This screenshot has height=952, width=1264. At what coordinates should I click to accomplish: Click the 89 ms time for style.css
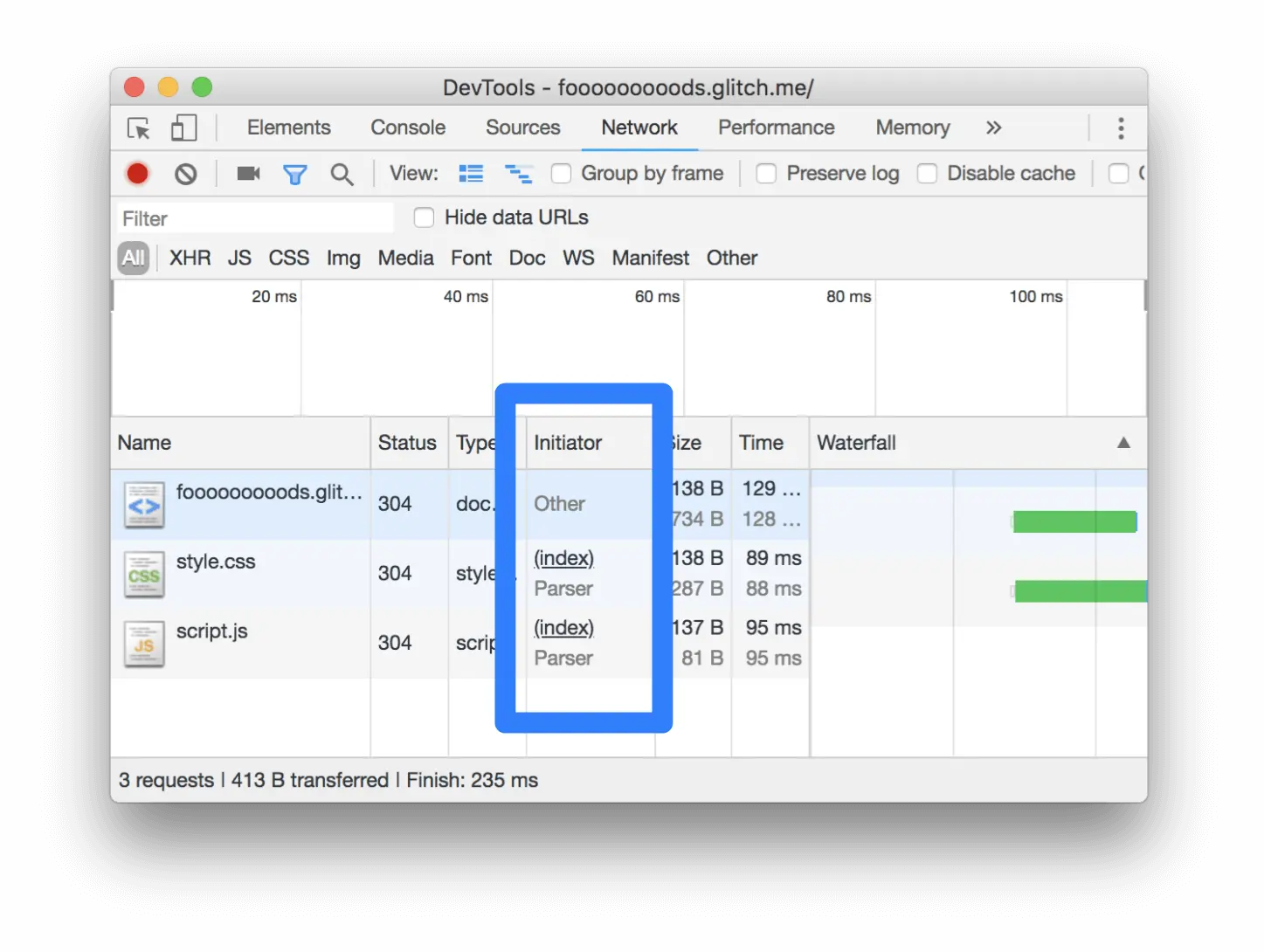point(773,558)
